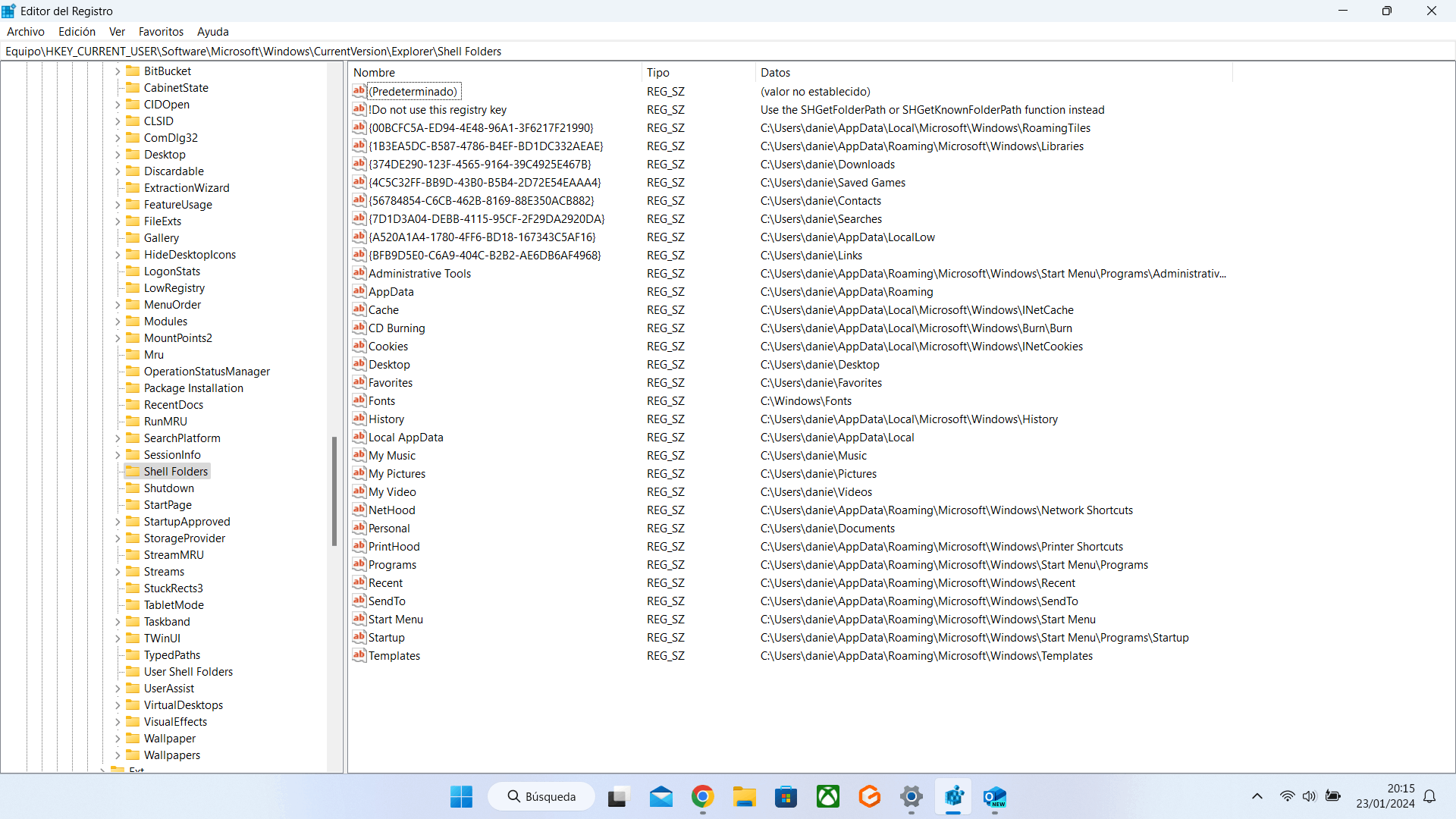The image size is (1456, 819).
Task: Expand the BitBucket registry key
Action: 118,71
